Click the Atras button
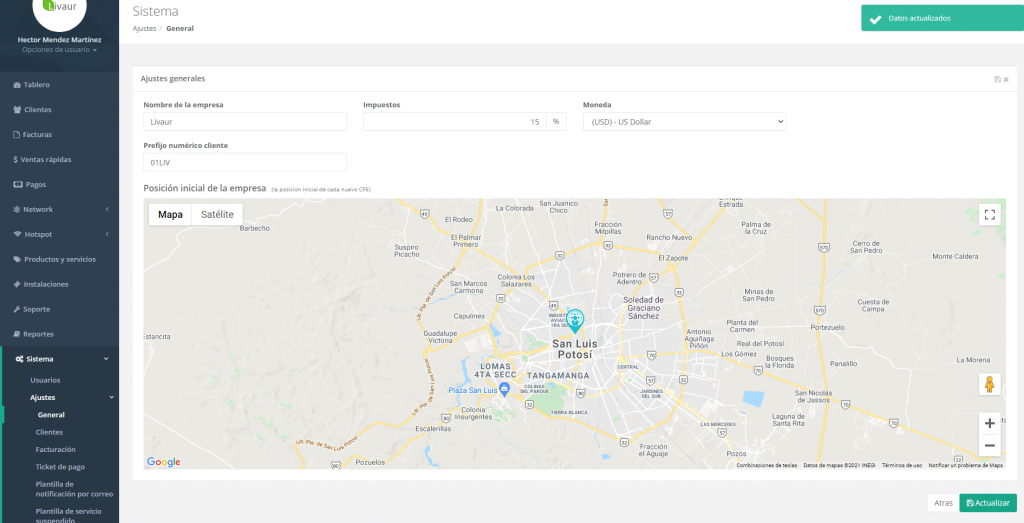Screen dimensions: 1024x523 coord(943,503)
